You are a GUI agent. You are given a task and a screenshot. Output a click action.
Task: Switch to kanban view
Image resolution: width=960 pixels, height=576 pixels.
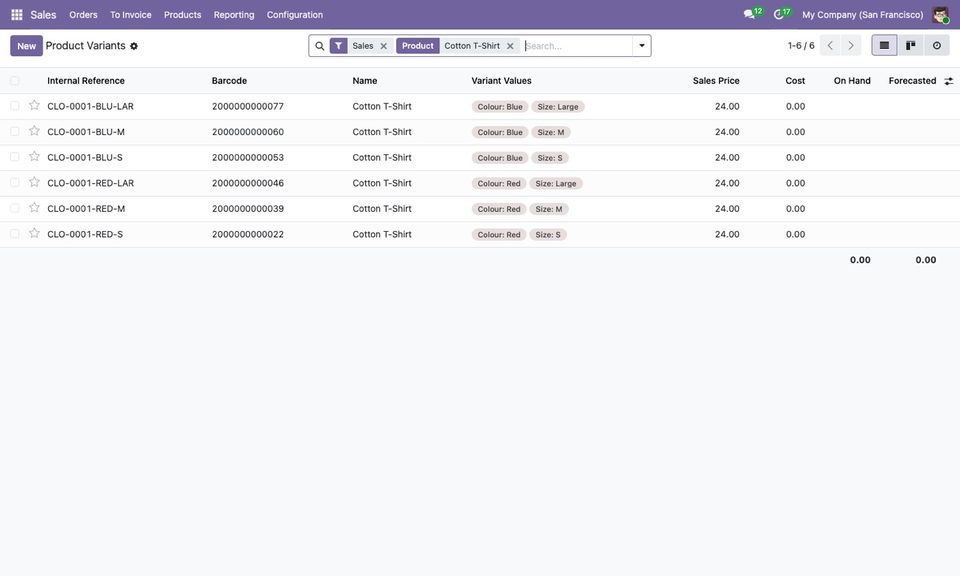pyautogui.click(x=910, y=45)
